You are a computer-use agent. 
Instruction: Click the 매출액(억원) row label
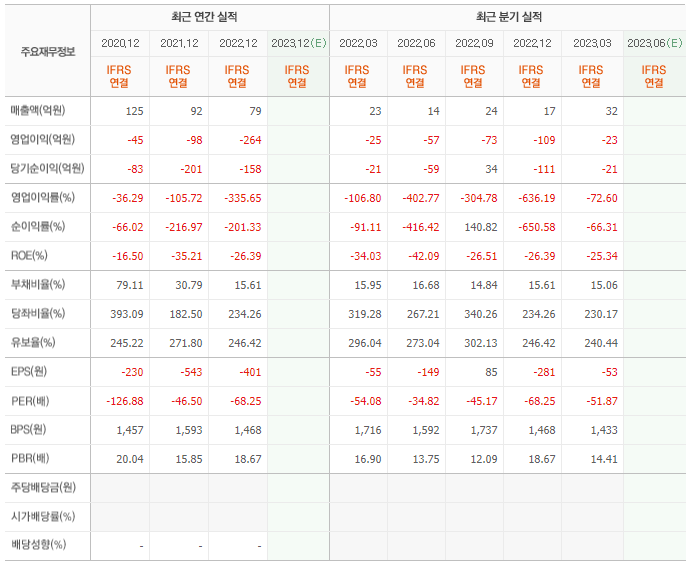click(x=38, y=110)
